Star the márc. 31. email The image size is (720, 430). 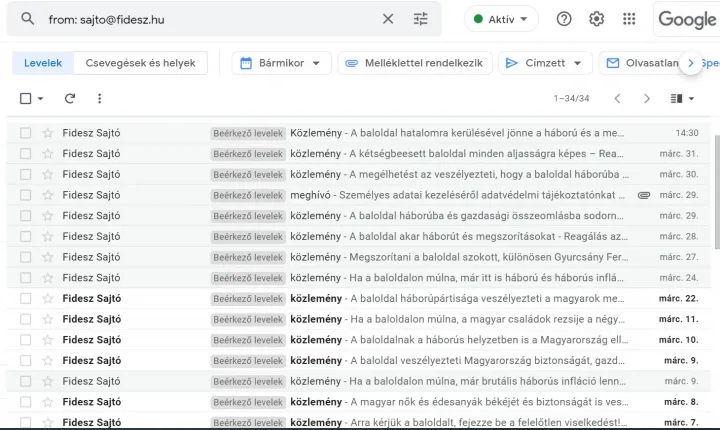[x=48, y=153]
